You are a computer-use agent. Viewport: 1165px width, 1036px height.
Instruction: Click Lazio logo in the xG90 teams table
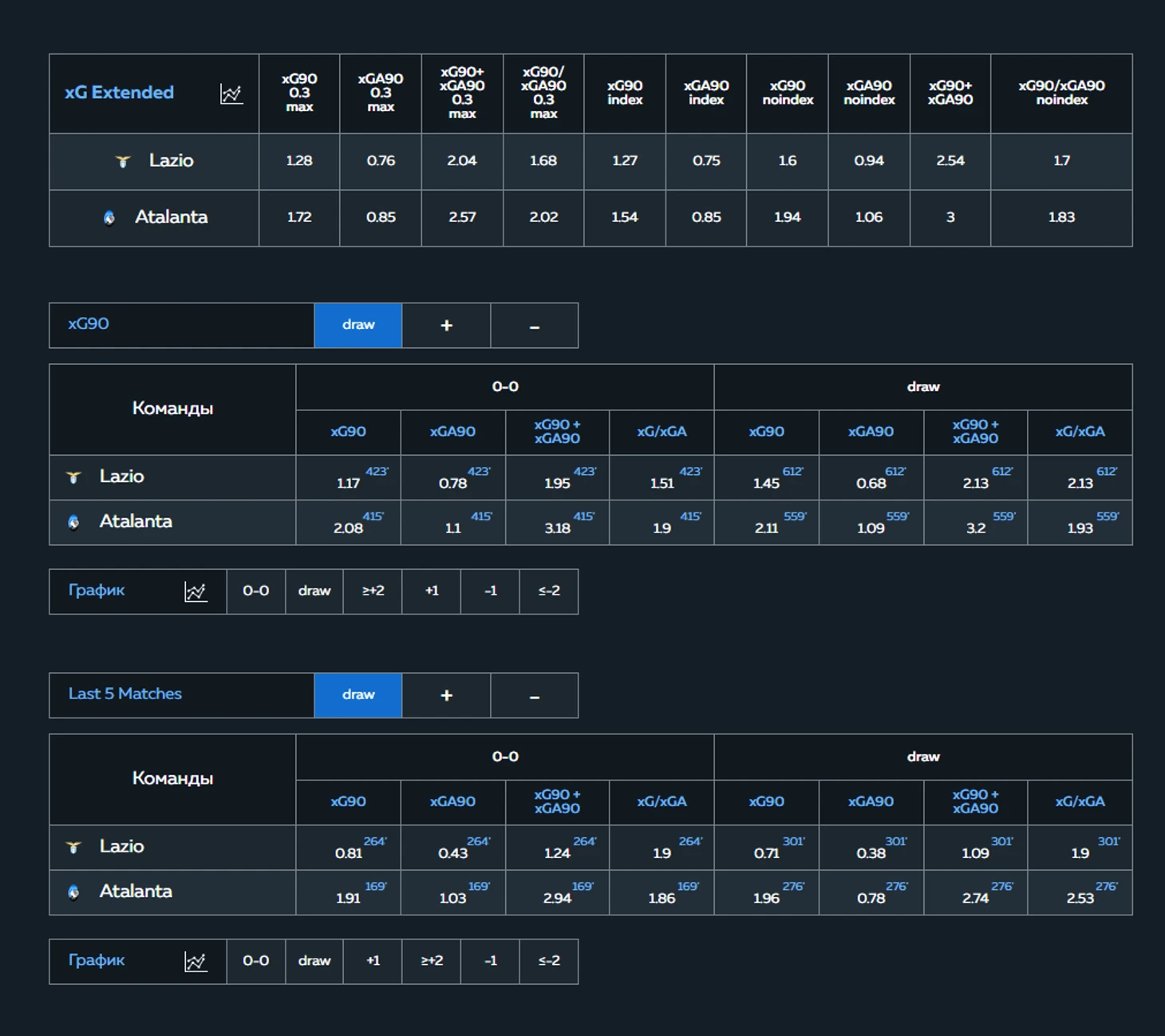73,477
